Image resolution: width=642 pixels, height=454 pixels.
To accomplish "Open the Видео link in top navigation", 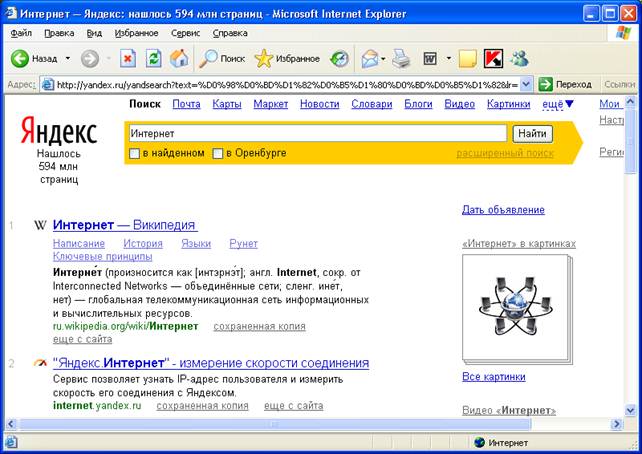I will coord(460,104).
